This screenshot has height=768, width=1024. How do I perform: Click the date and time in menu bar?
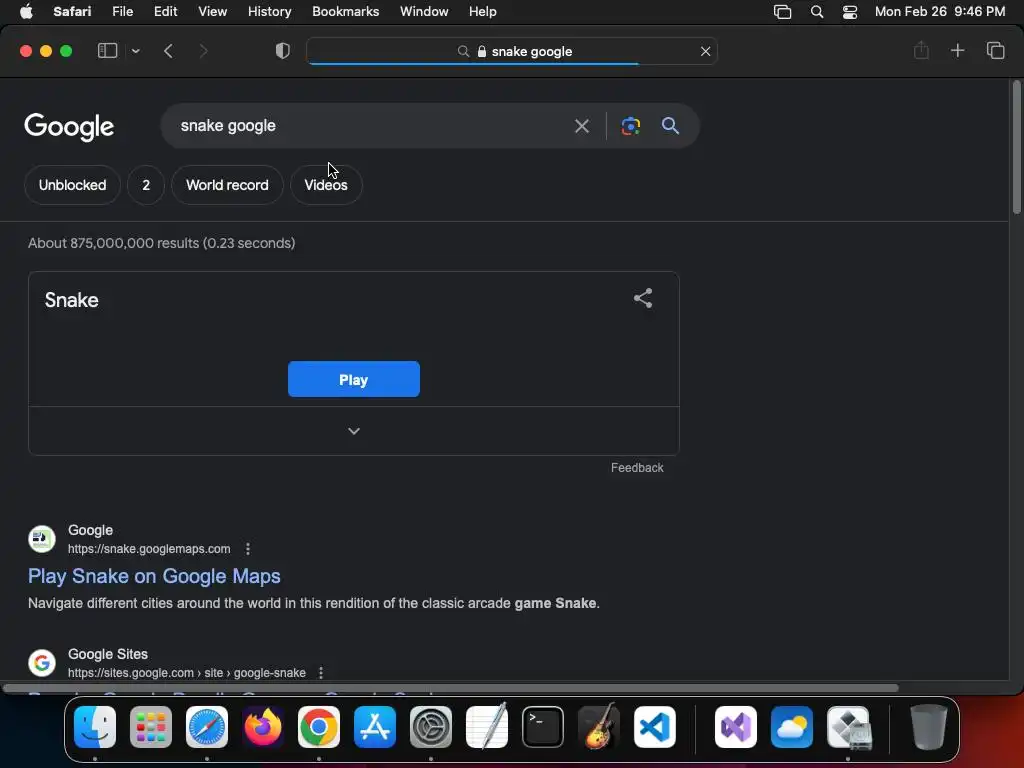[940, 12]
